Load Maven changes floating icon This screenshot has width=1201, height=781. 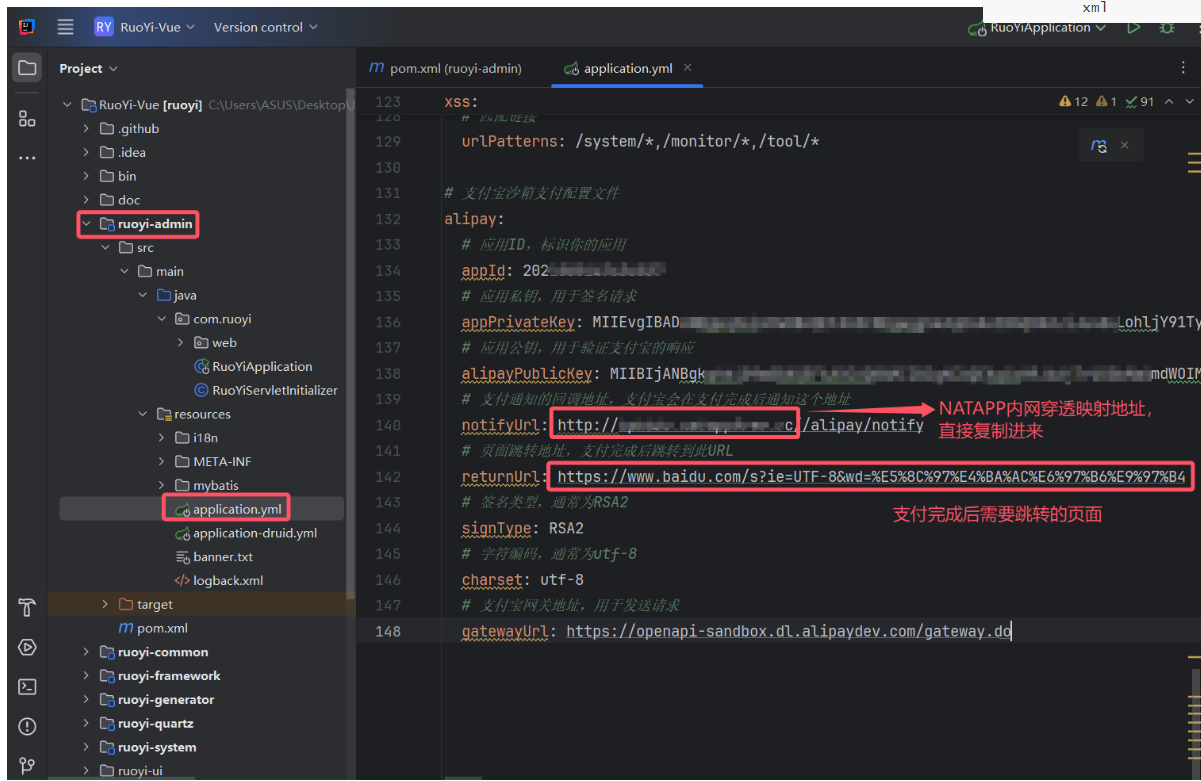(x=1099, y=146)
